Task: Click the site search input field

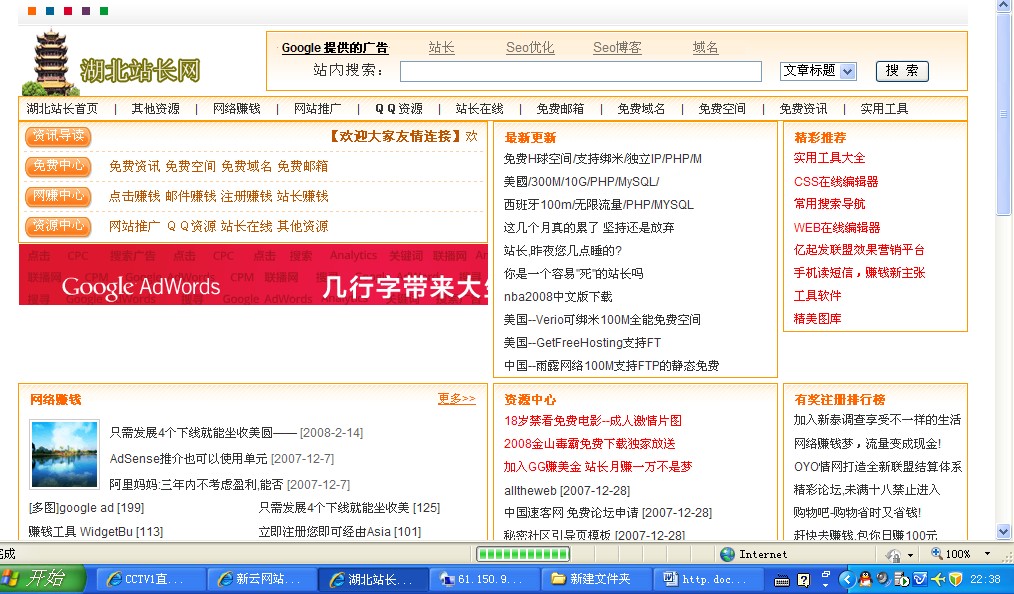Action: click(x=581, y=71)
